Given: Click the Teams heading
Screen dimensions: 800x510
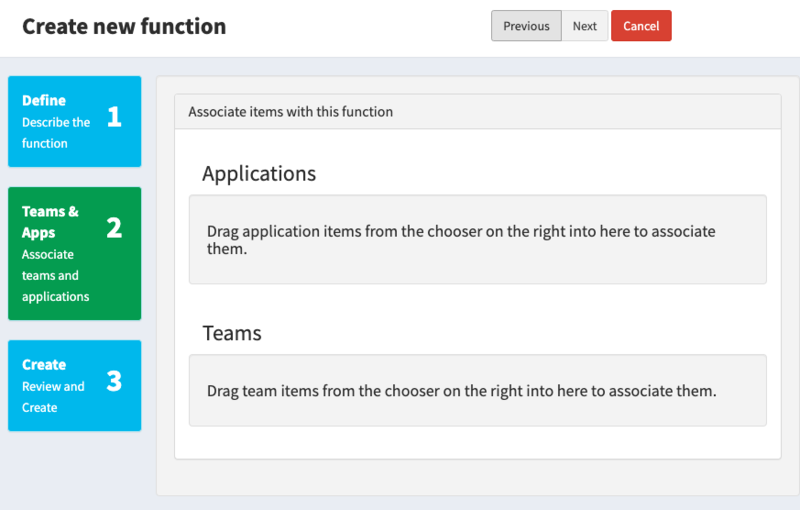Looking at the screenshot, I should [x=232, y=334].
